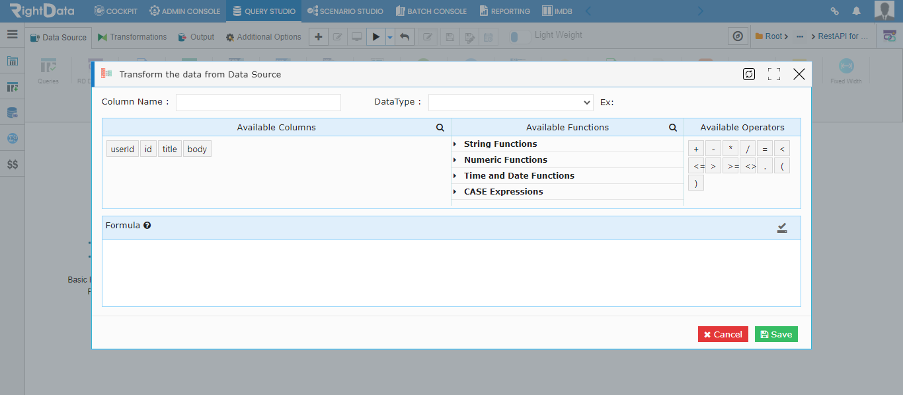The width and height of the screenshot is (904, 396).
Task: Open the DataType dropdown
Action: click(x=511, y=103)
